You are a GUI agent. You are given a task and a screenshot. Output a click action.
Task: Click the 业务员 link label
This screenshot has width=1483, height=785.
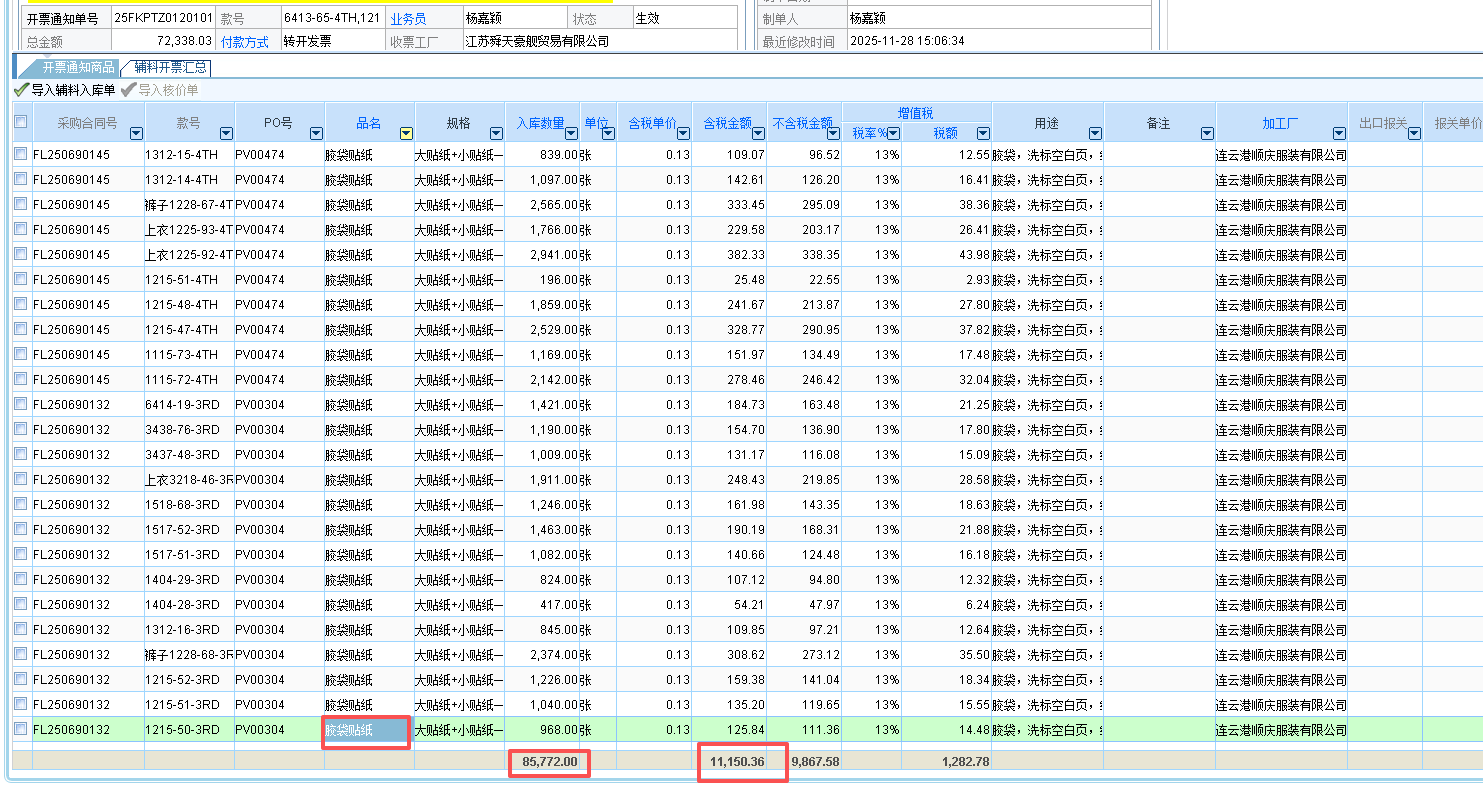(407, 19)
